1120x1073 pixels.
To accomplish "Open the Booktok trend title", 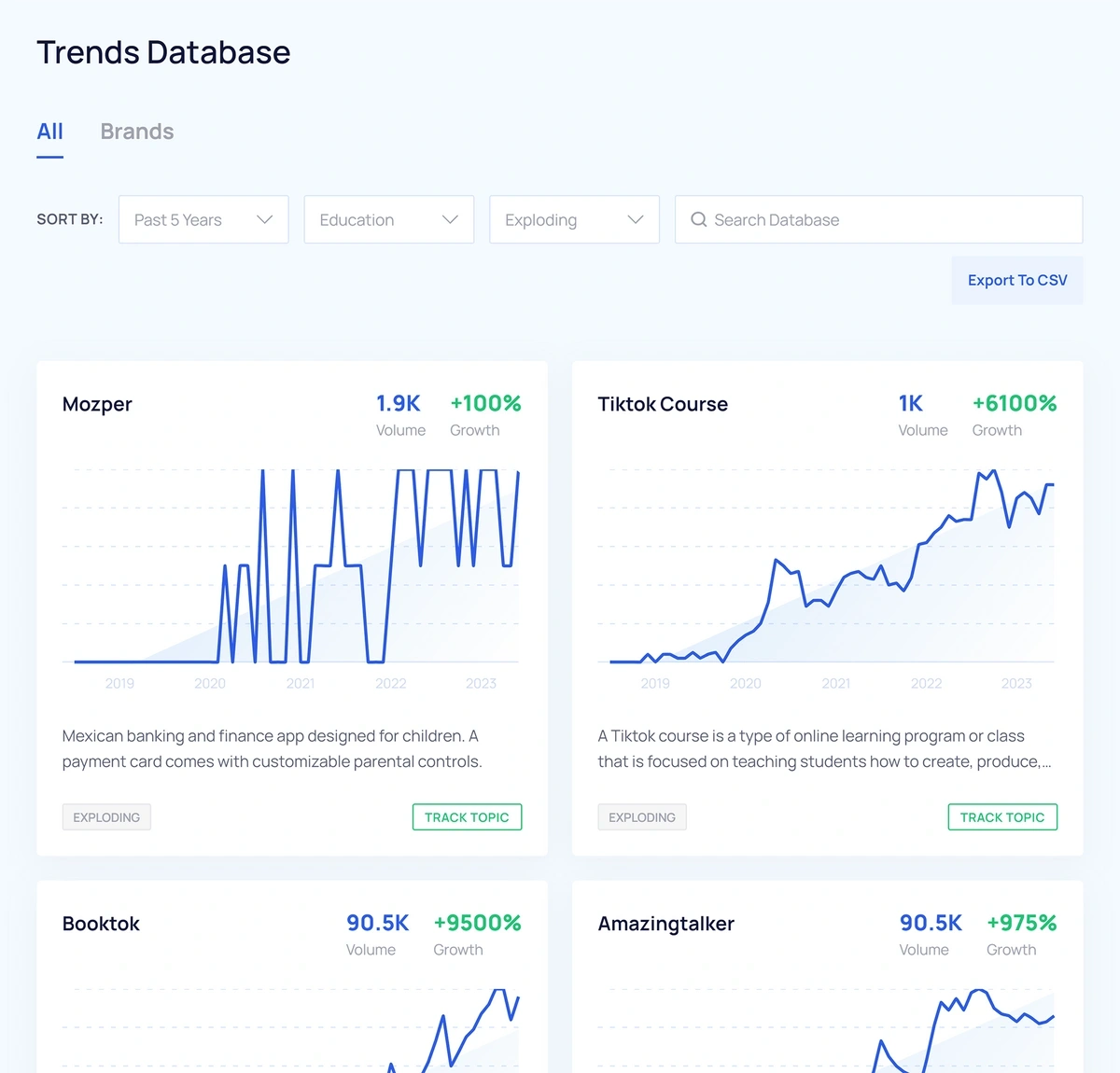I will [x=101, y=924].
